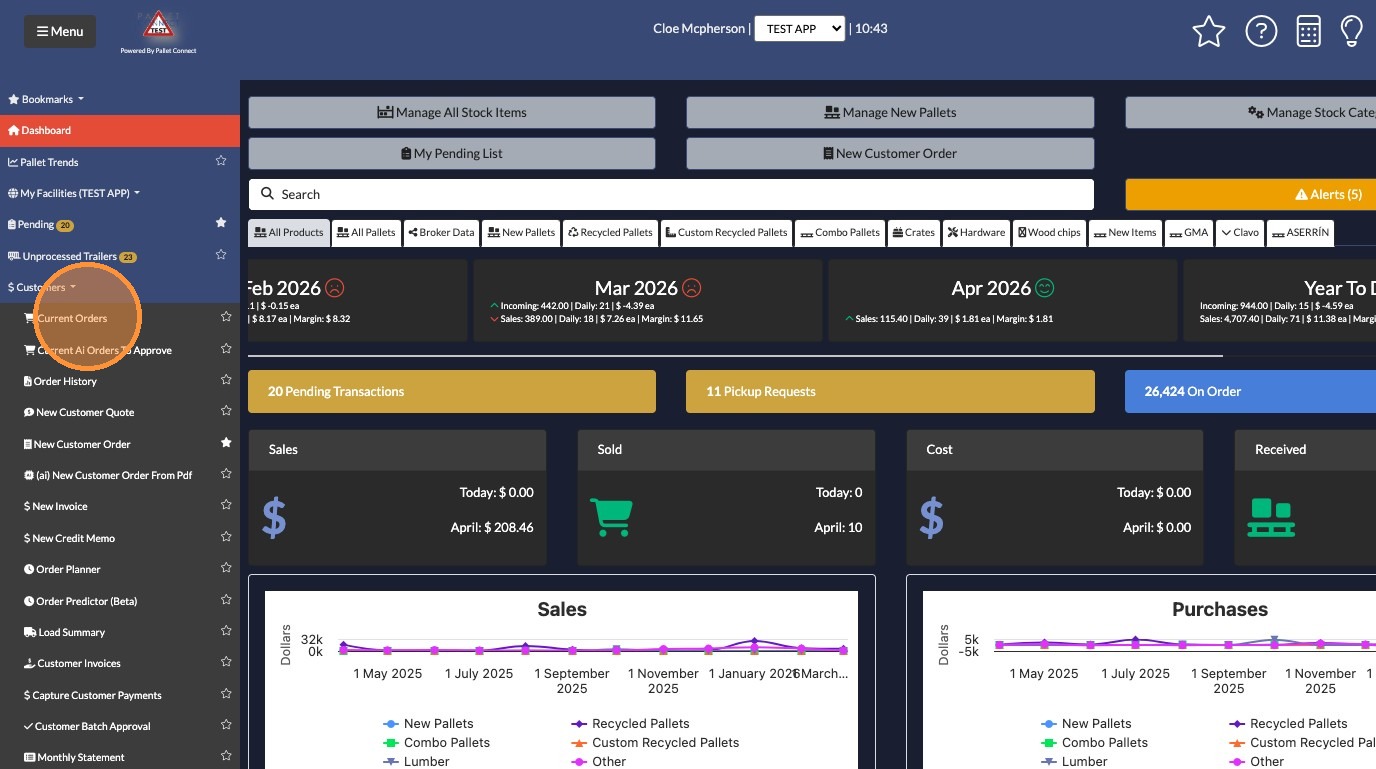
Task: Click the dollar icon in Sales card
Action: [274, 517]
